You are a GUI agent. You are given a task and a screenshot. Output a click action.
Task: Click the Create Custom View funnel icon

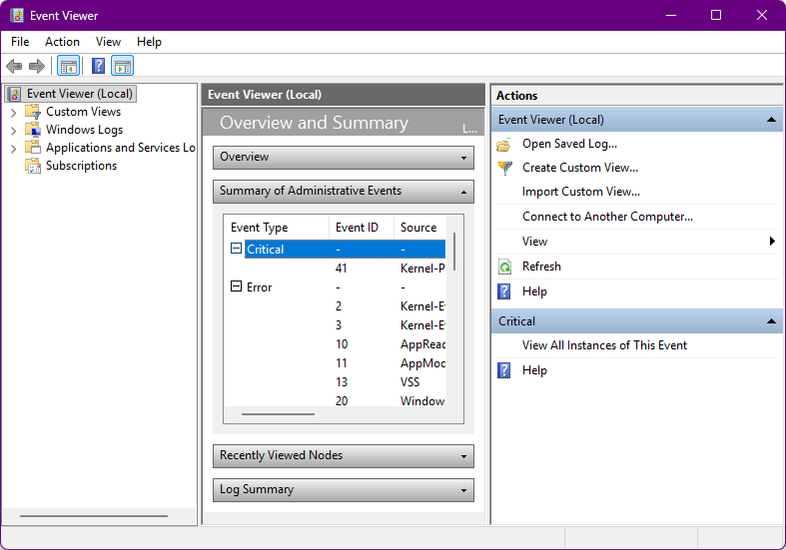click(x=505, y=168)
